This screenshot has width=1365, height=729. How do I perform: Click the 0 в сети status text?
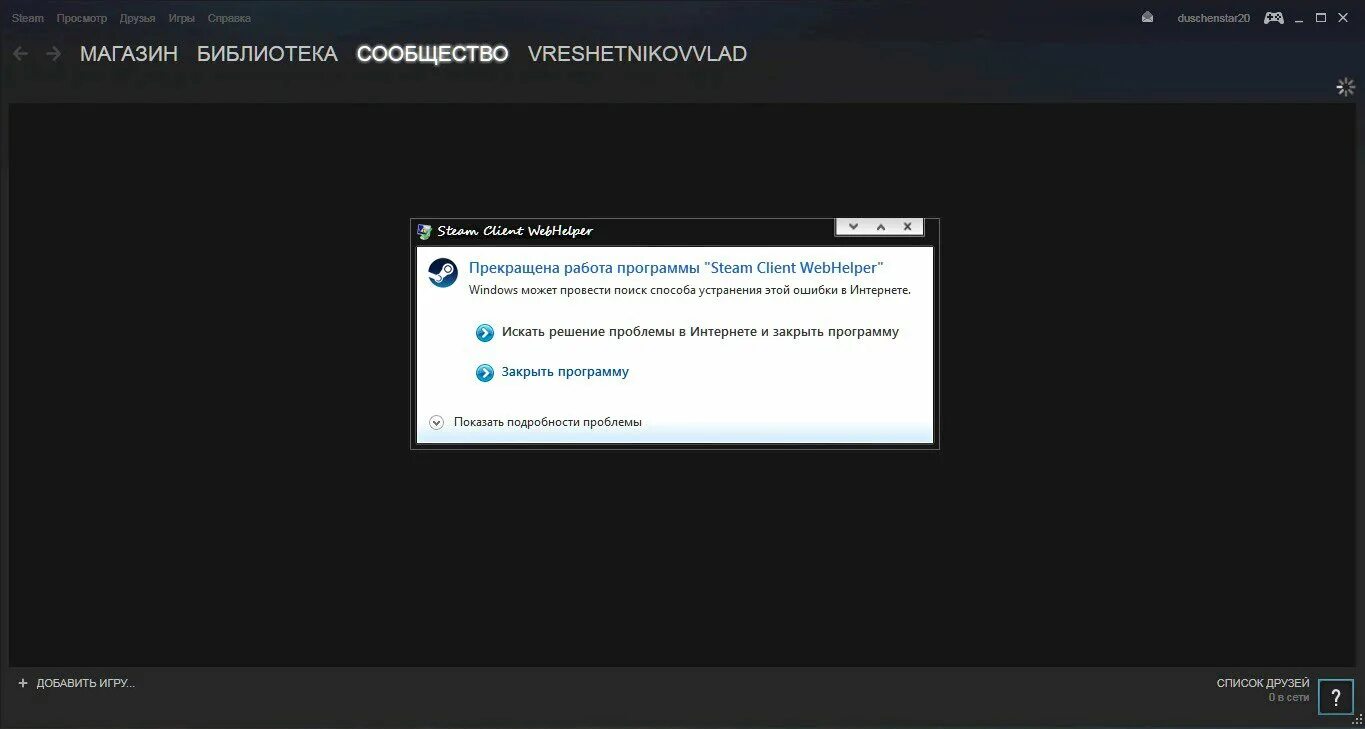tap(1289, 697)
